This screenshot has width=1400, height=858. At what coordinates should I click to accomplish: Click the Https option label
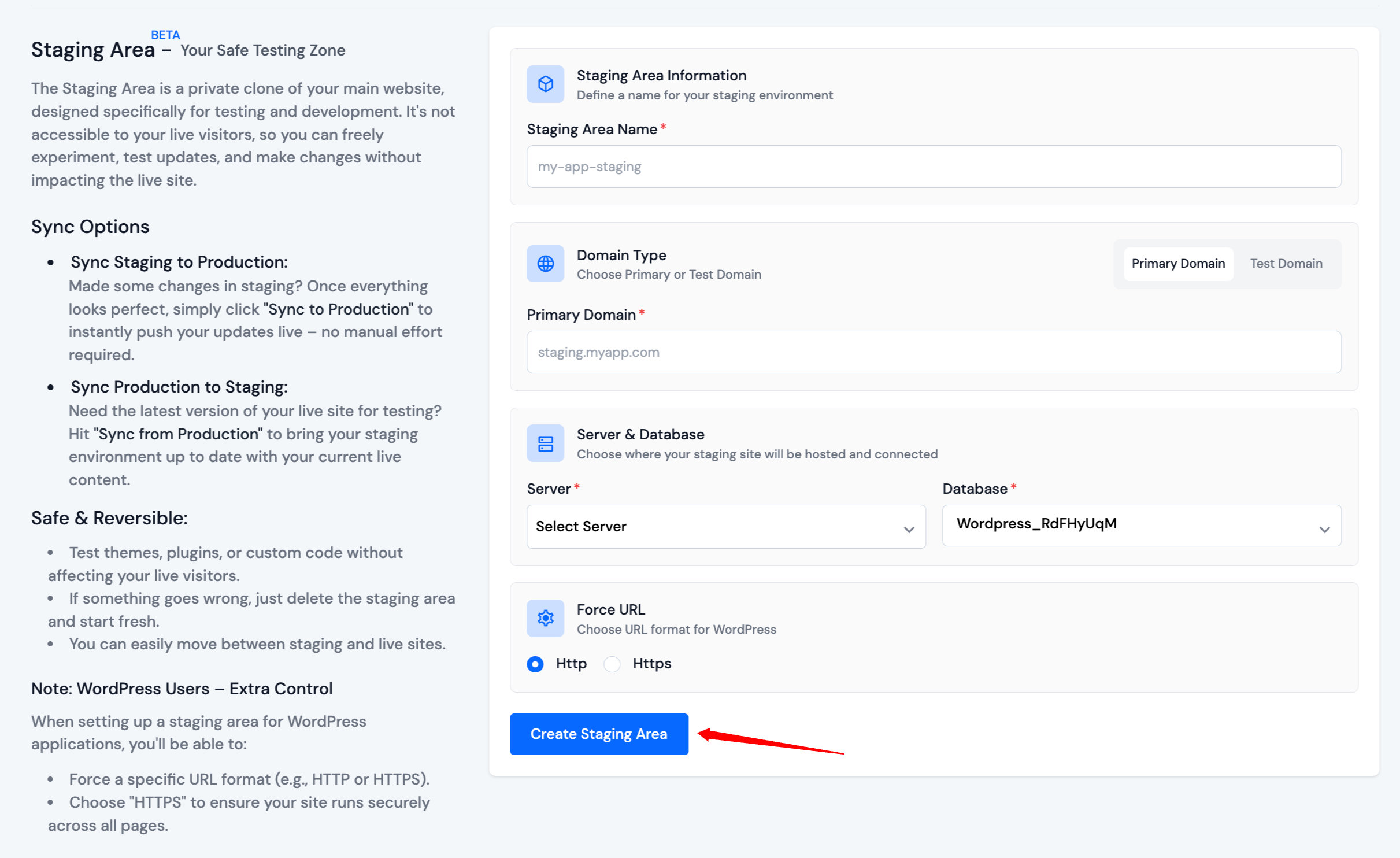[x=651, y=663]
